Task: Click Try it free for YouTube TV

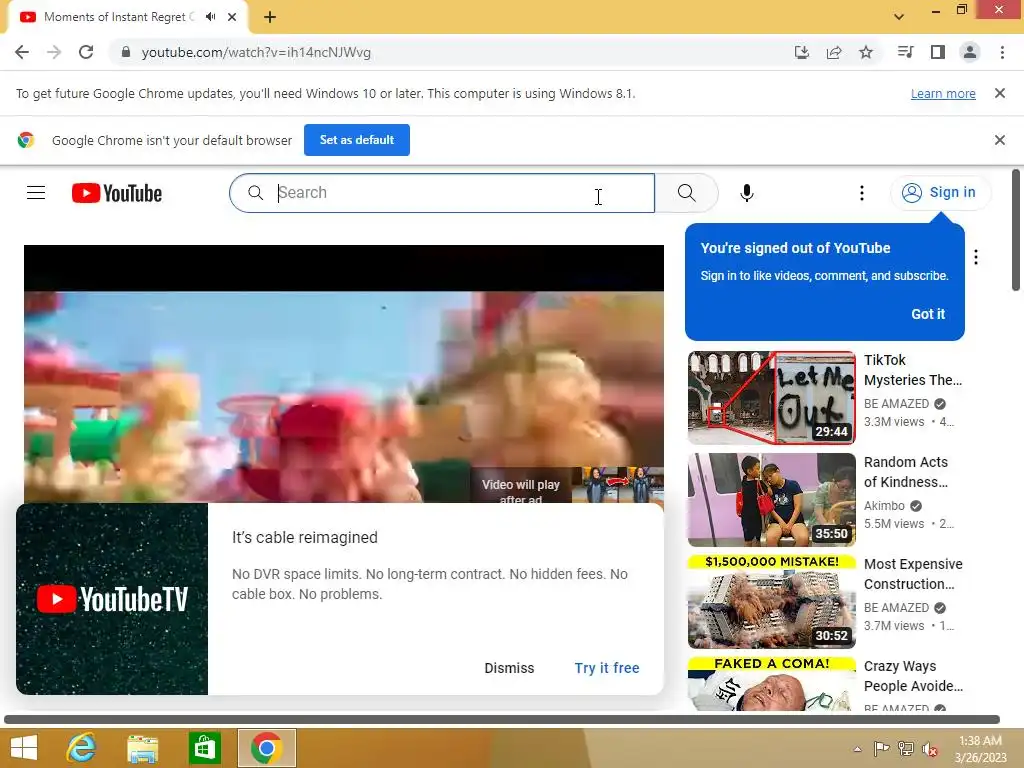Action: 607,668
